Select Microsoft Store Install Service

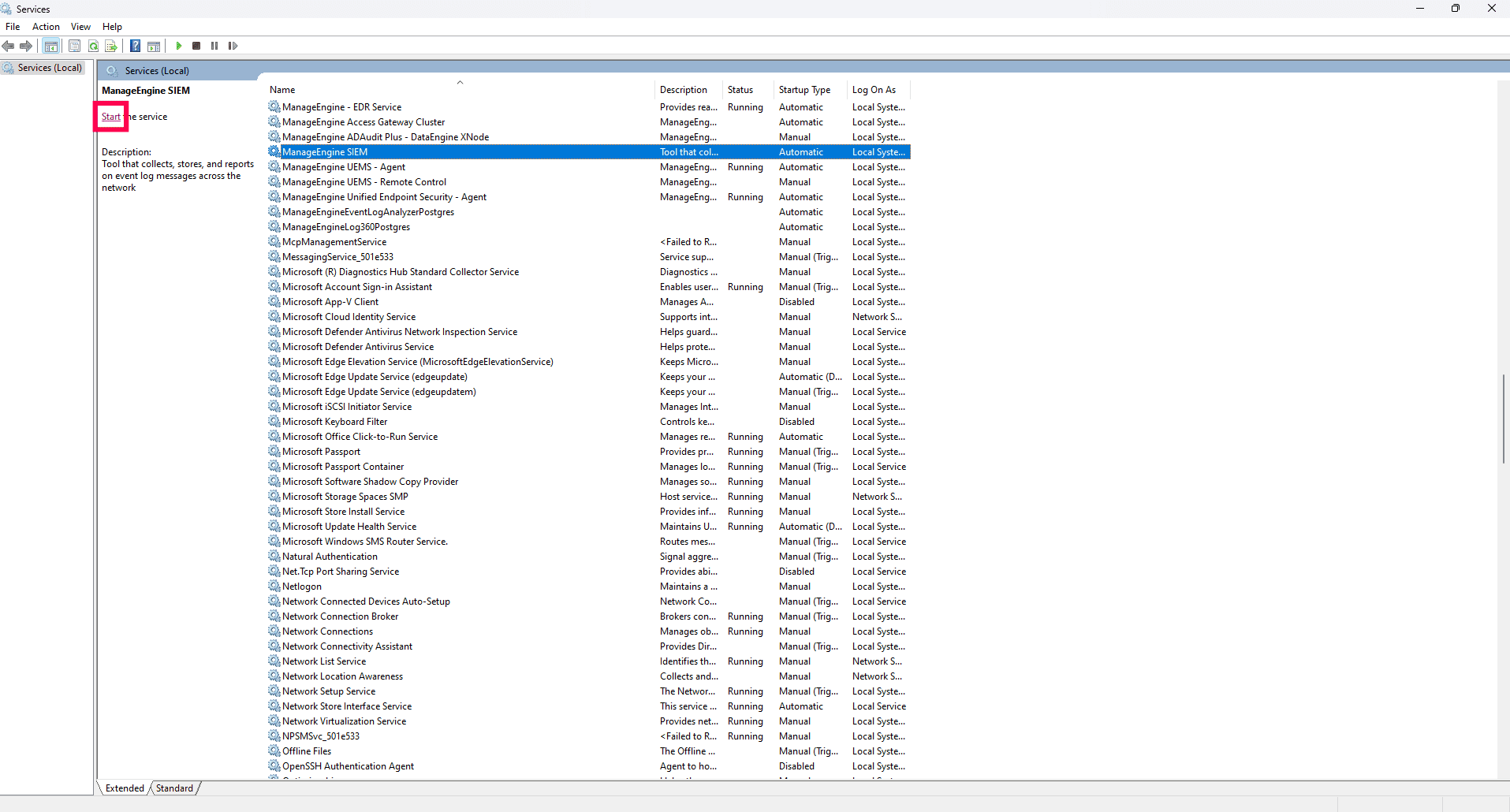tap(589, 512)
